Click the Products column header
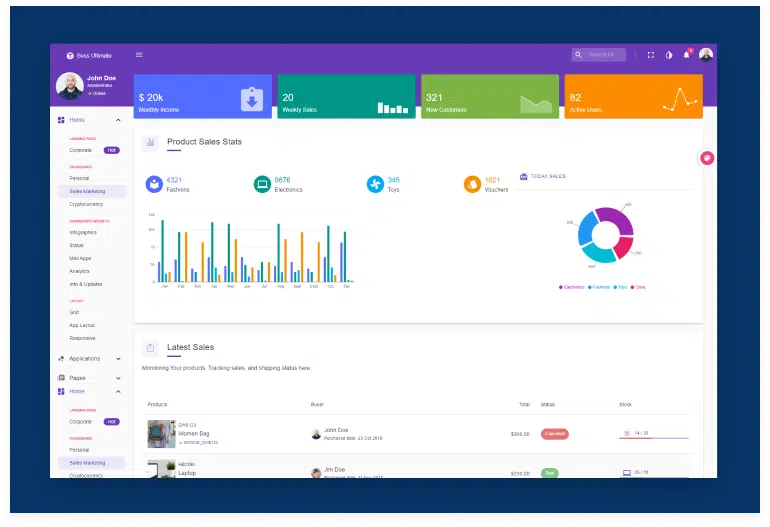Image resolution: width=770 pixels, height=527 pixels. [x=158, y=405]
